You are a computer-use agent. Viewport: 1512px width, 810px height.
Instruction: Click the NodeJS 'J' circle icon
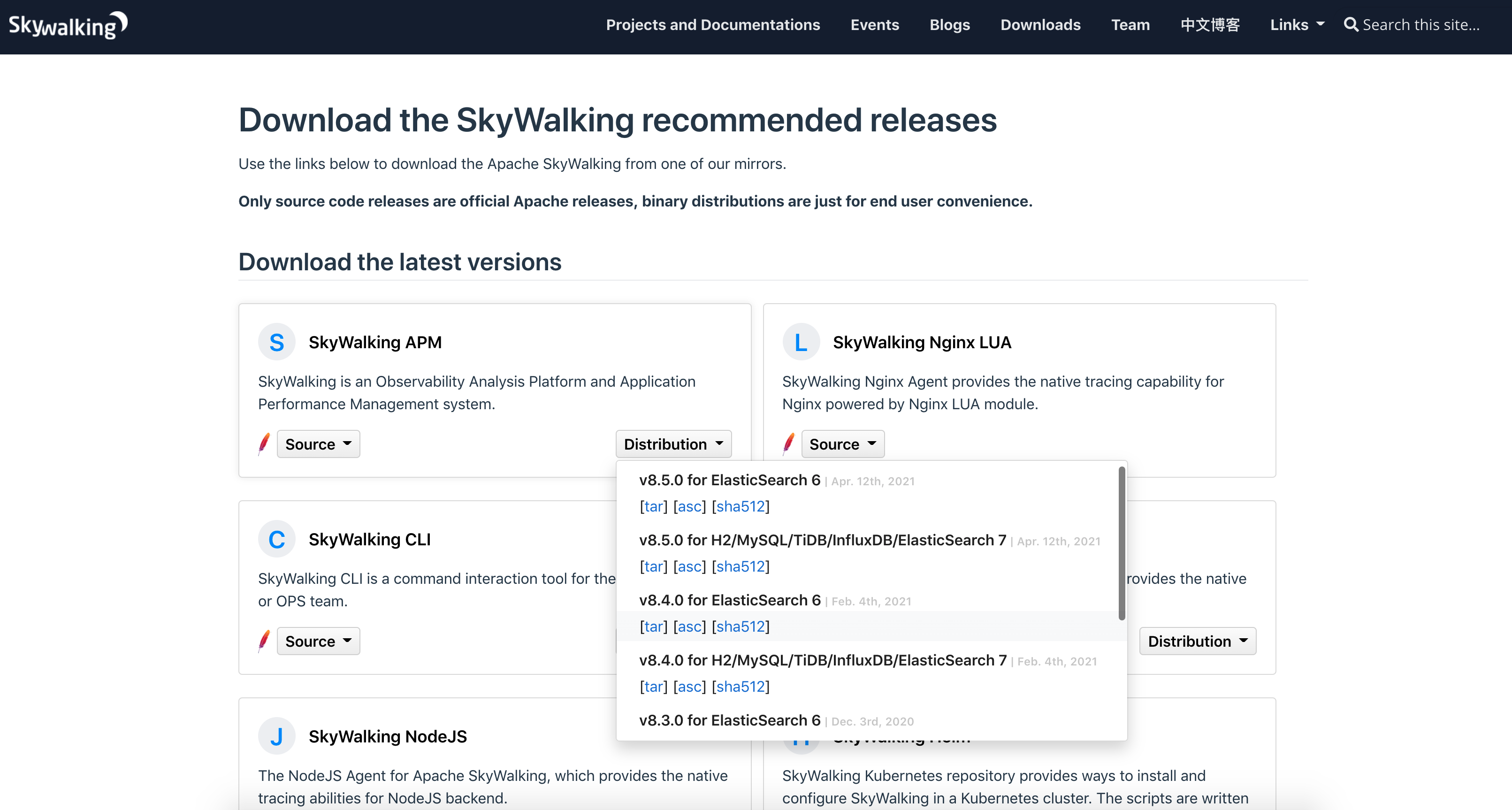tap(276, 736)
